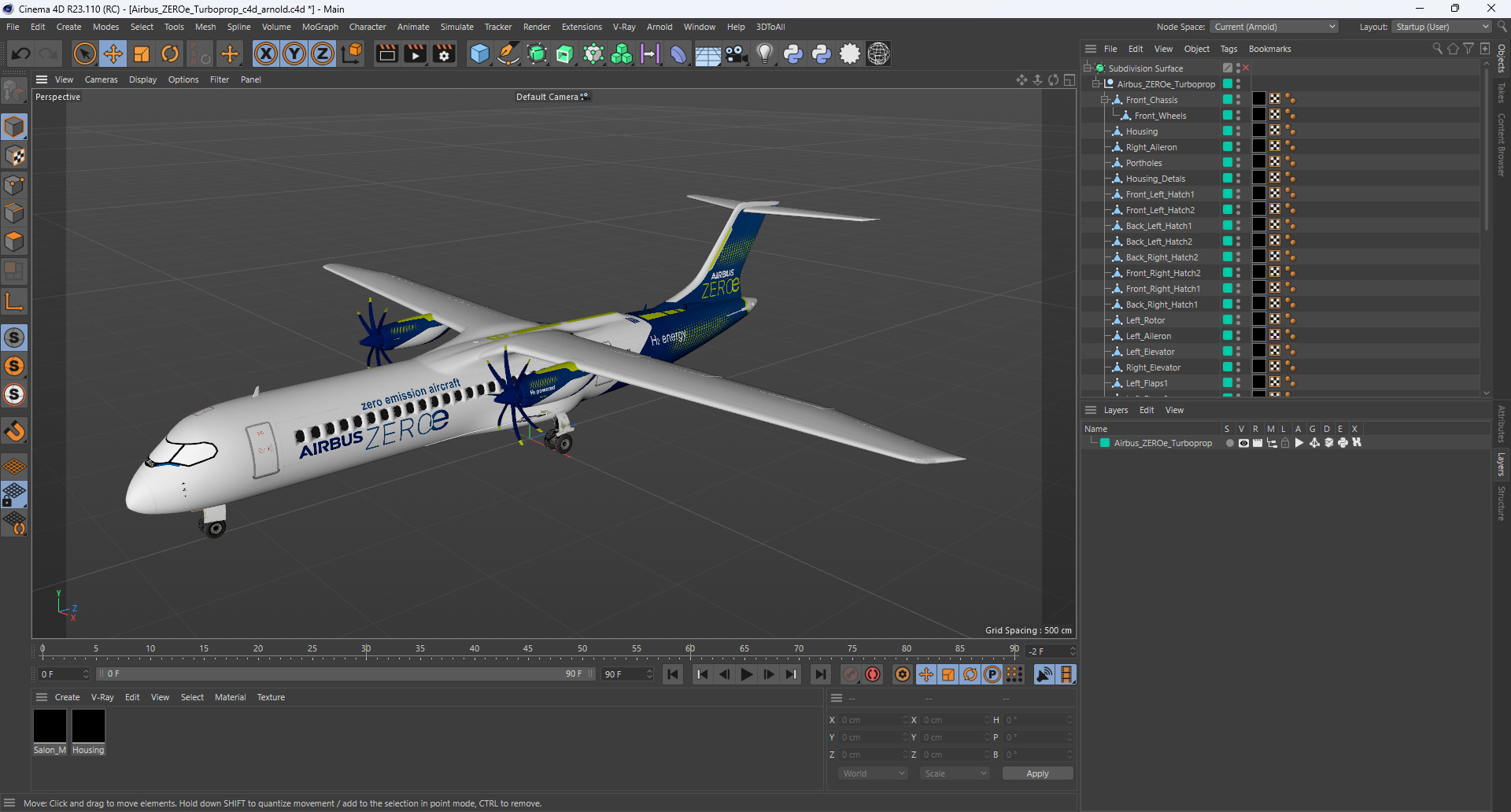This screenshot has width=1511, height=812.
Task: Open Edit Render Settings icon
Action: [444, 54]
